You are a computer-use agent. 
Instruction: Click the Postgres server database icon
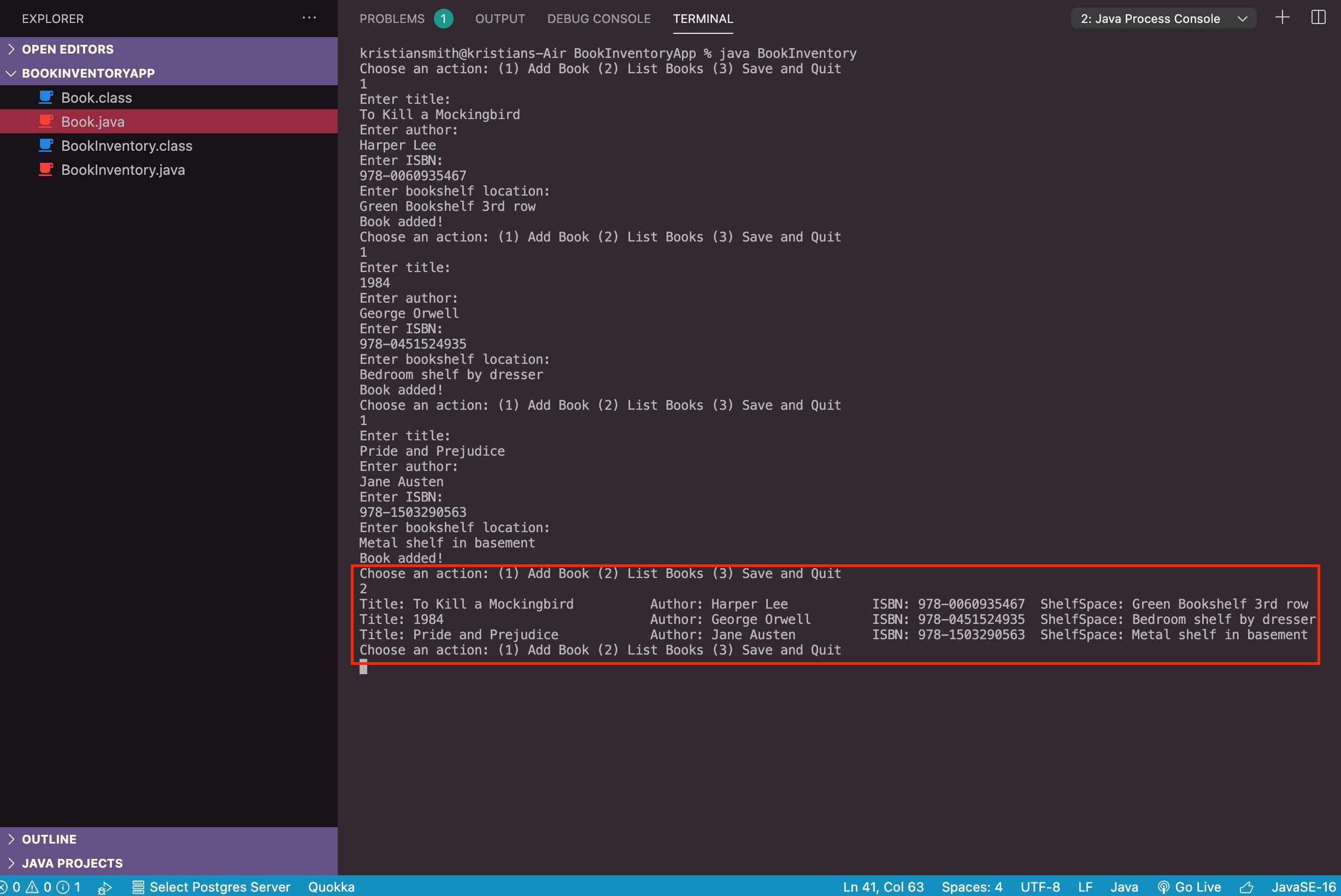(x=138, y=887)
